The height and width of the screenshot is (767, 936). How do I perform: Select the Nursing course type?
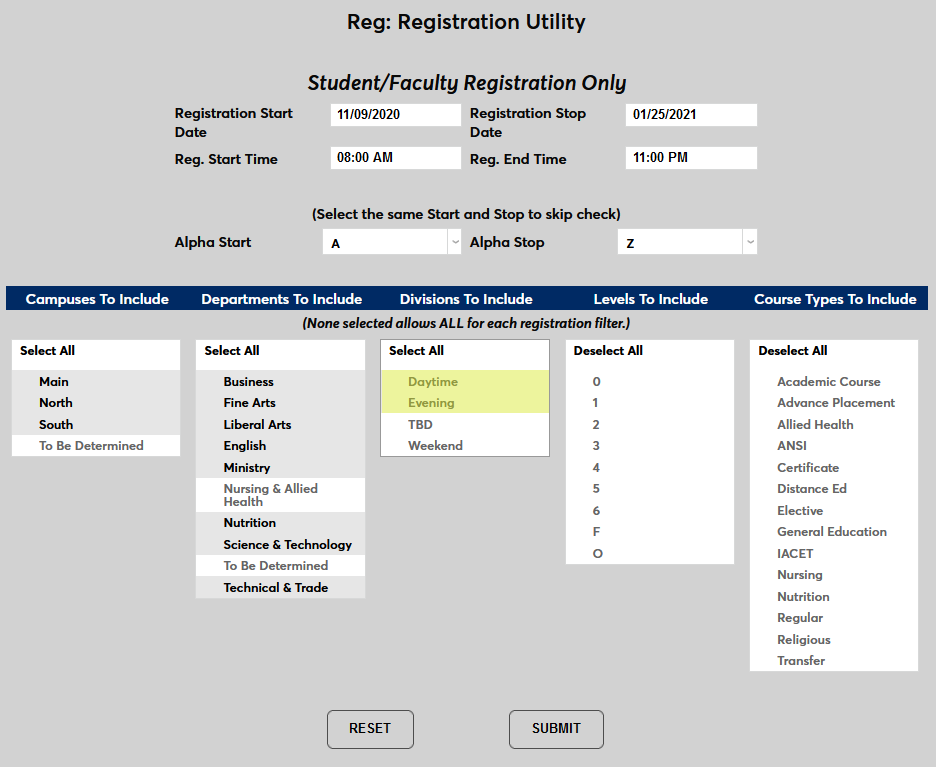(799, 574)
